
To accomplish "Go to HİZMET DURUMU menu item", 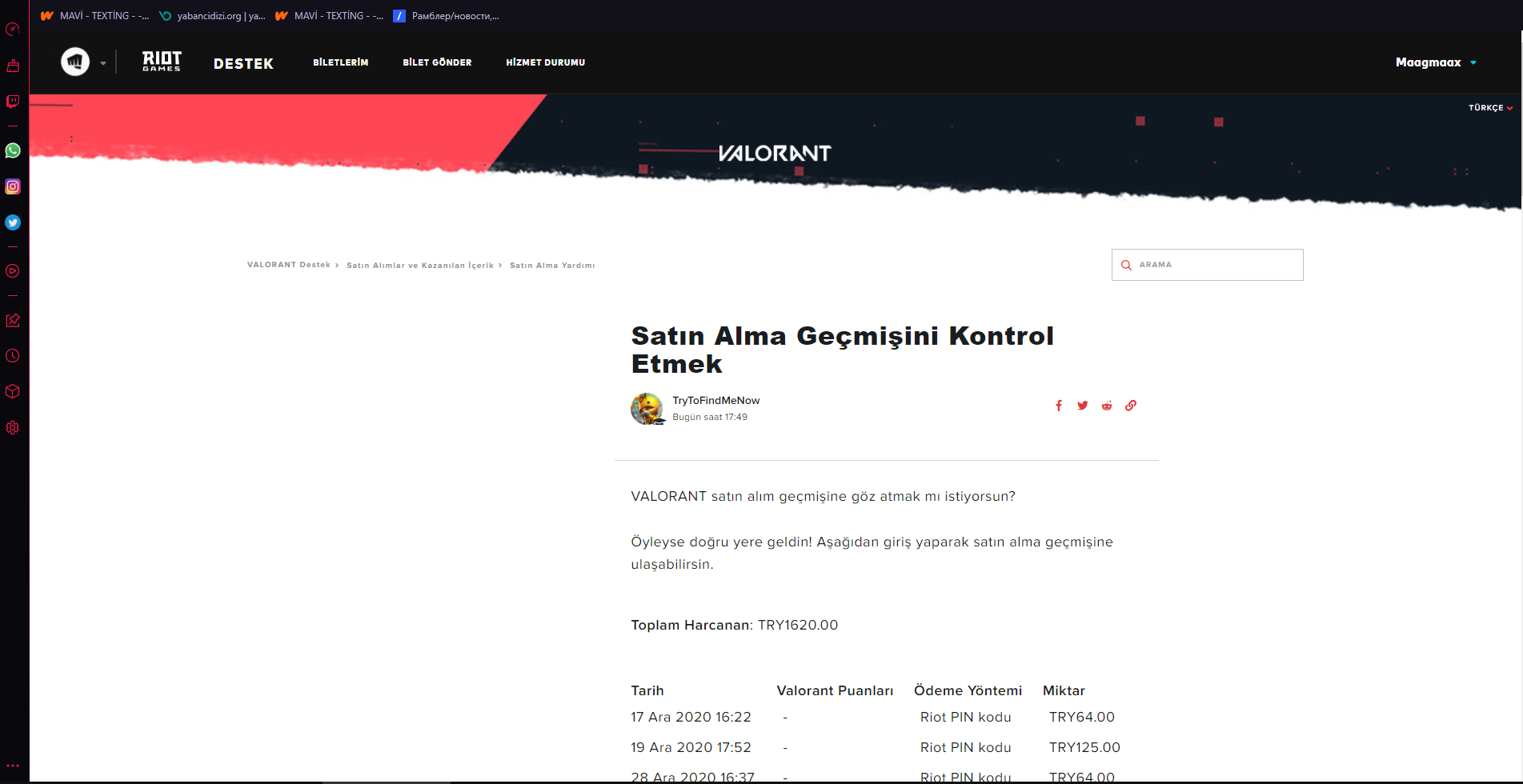I will click(546, 62).
